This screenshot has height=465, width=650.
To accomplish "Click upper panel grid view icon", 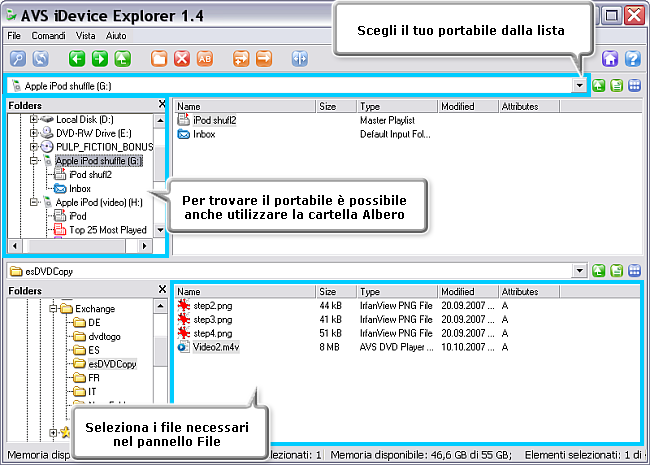I will [635, 86].
